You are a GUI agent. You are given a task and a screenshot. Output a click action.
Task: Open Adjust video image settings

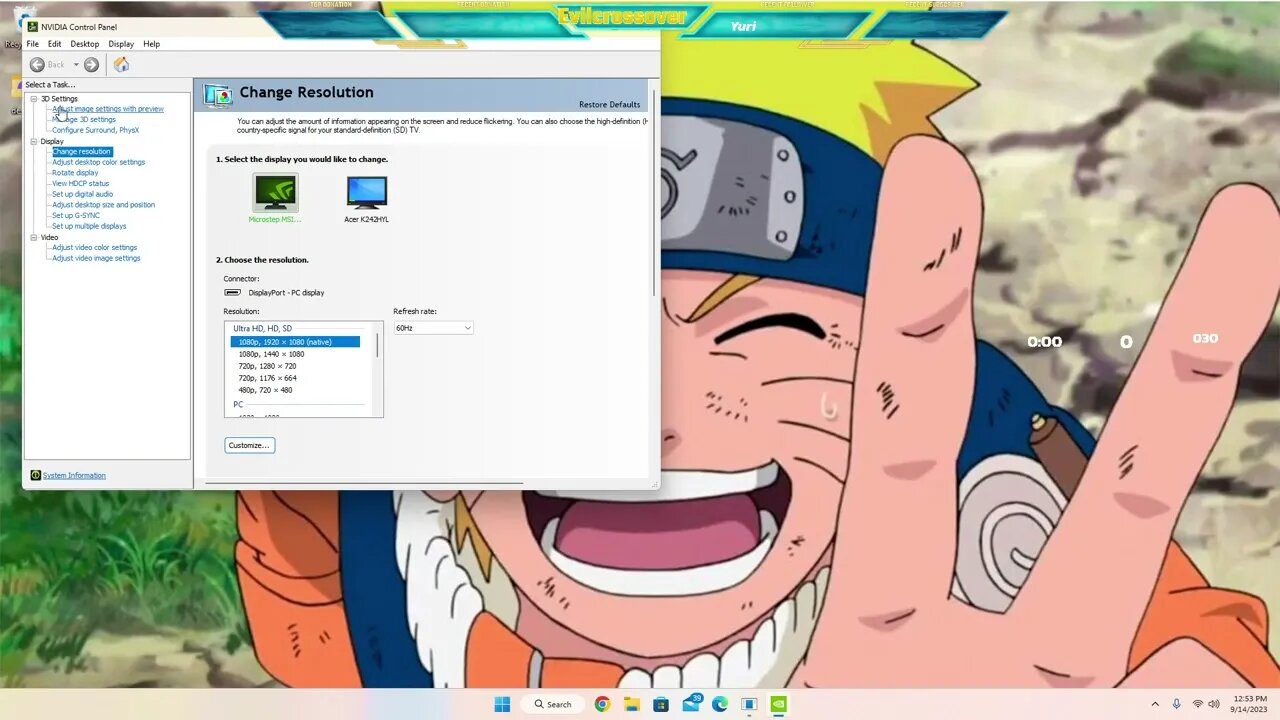(x=96, y=258)
